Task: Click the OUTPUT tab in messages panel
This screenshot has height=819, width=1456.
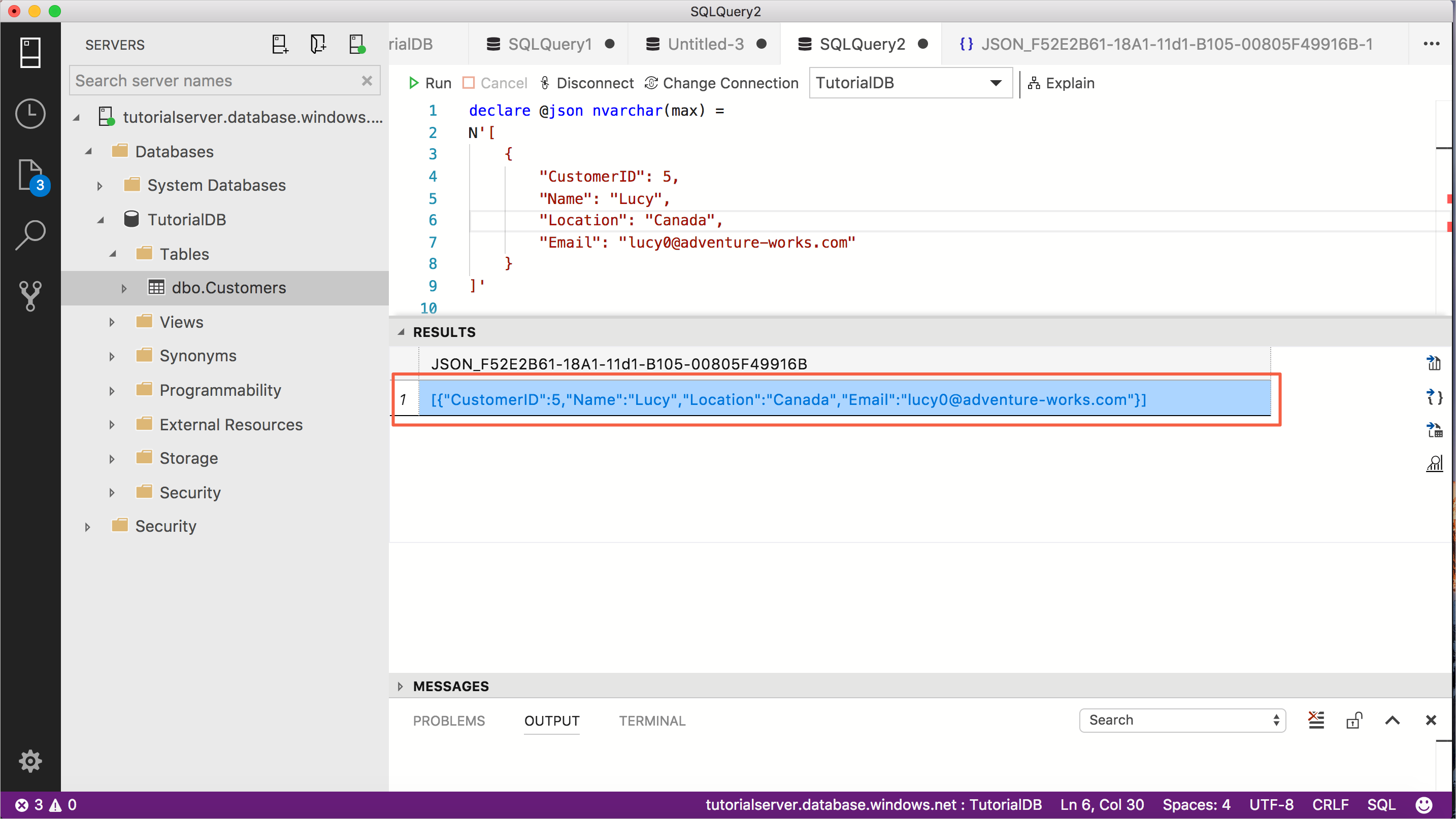Action: click(552, 720)
